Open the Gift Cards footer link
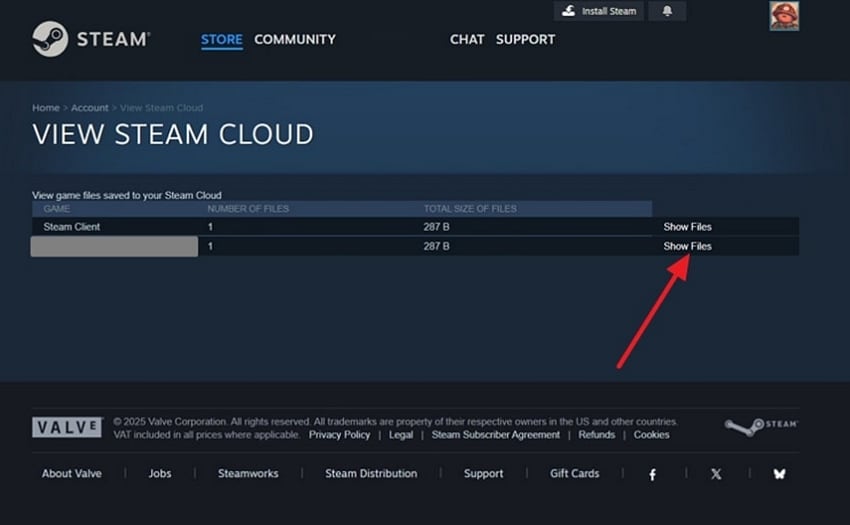Image resolution: width=850 pixels, height=525 pixels. tap(575, 473)
